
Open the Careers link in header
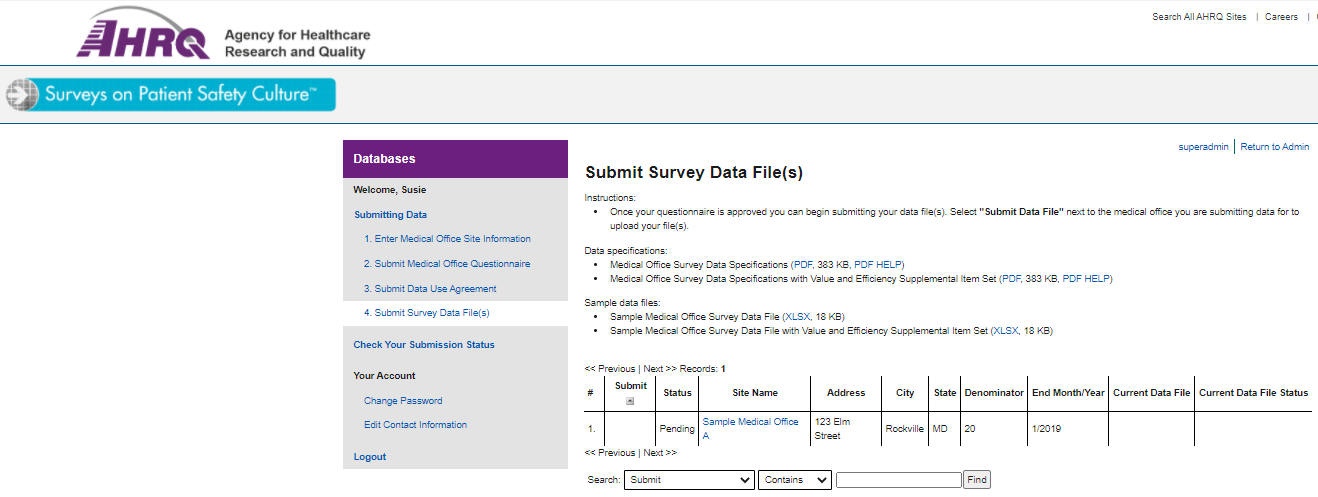1281,17
